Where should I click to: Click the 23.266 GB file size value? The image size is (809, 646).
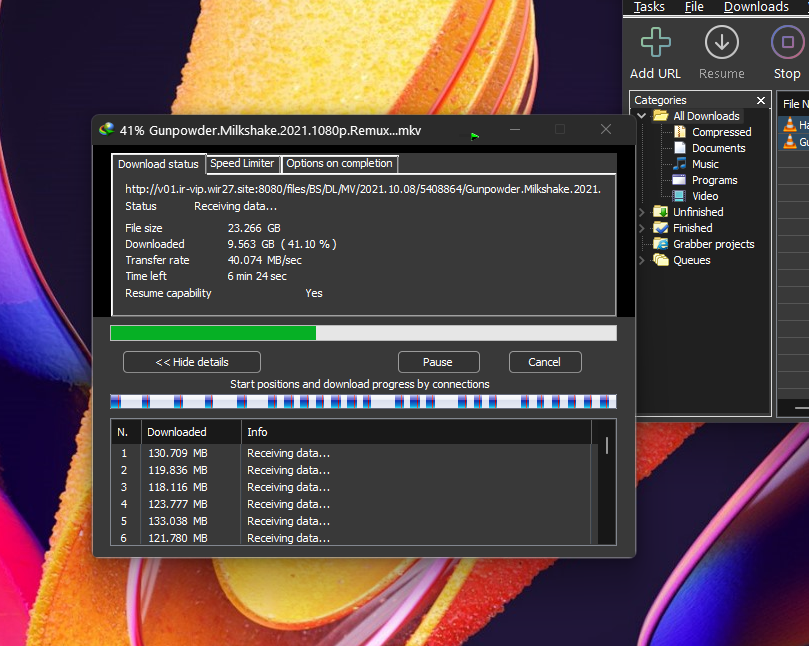(x=254, y=228)
